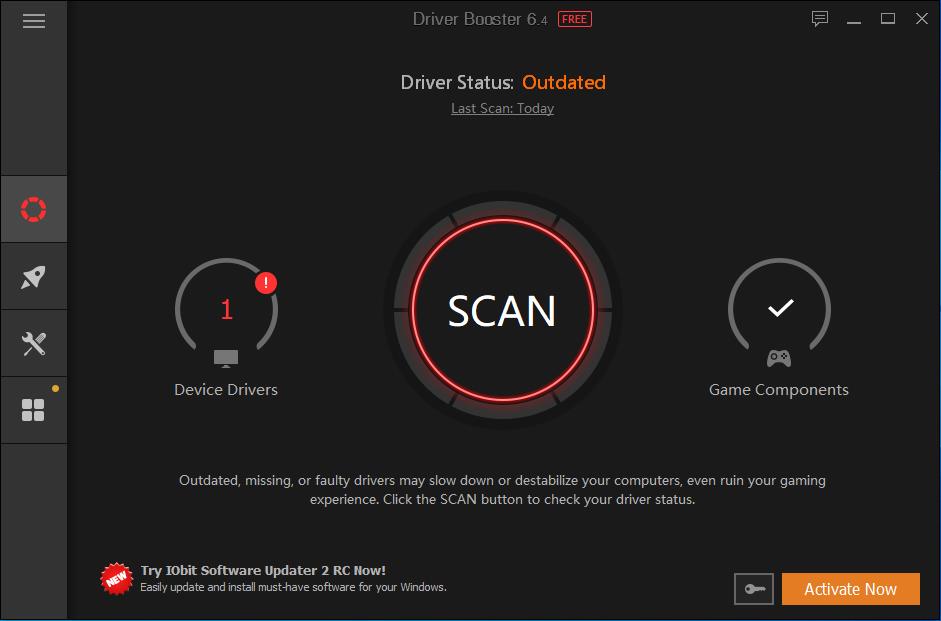Click the big SCAN button
The width and height of the screenshot is (941, 621).
click(502, 310)
